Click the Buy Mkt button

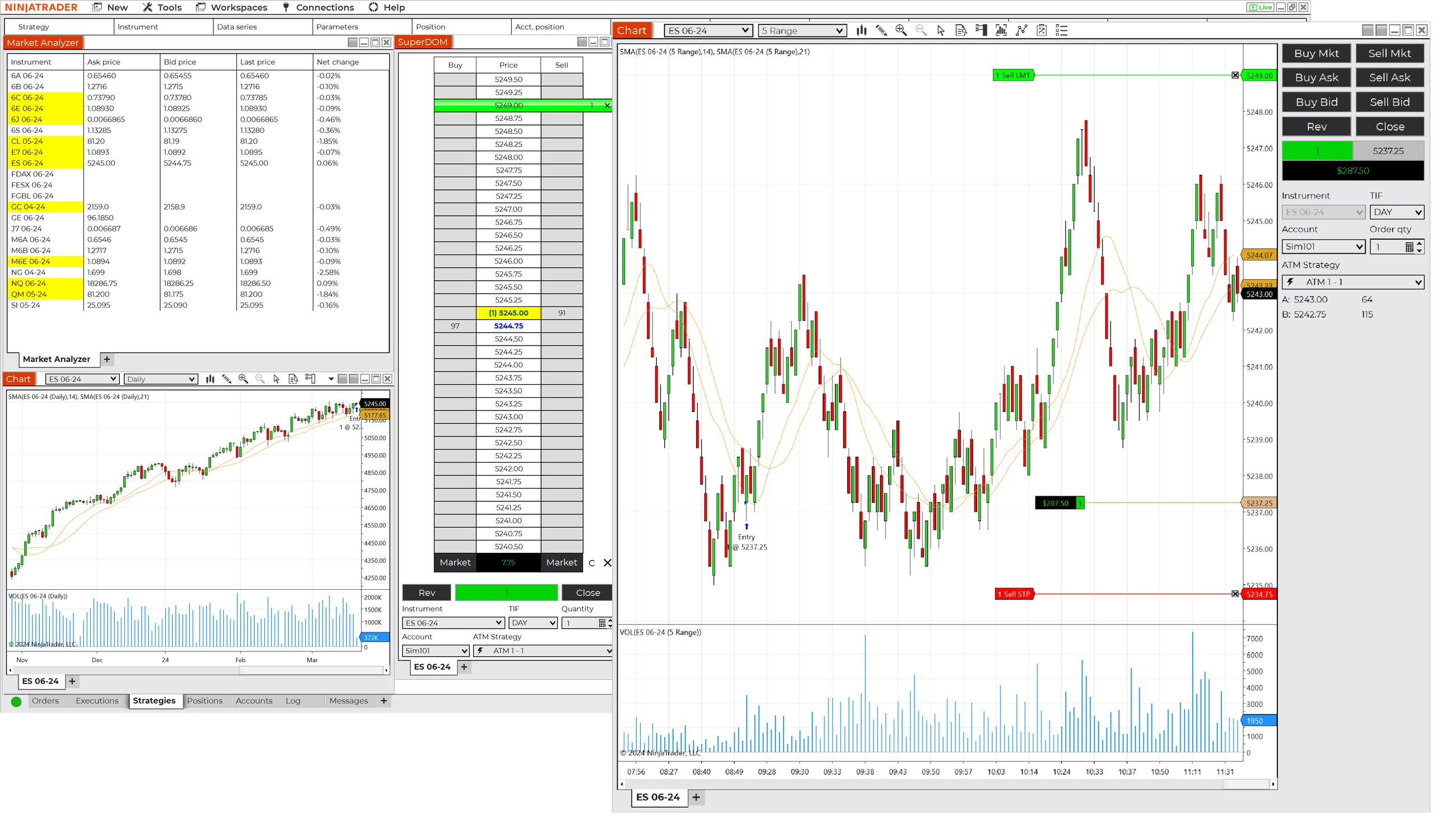(1316, 53)
